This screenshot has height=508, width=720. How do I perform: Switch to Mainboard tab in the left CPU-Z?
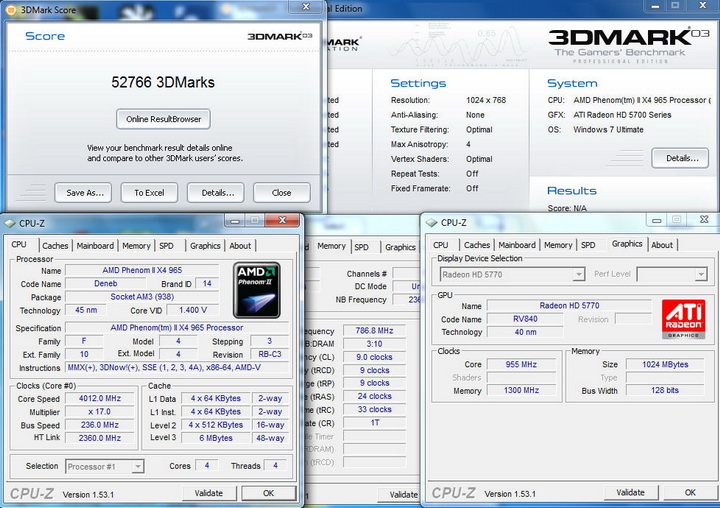pos(95,246)
